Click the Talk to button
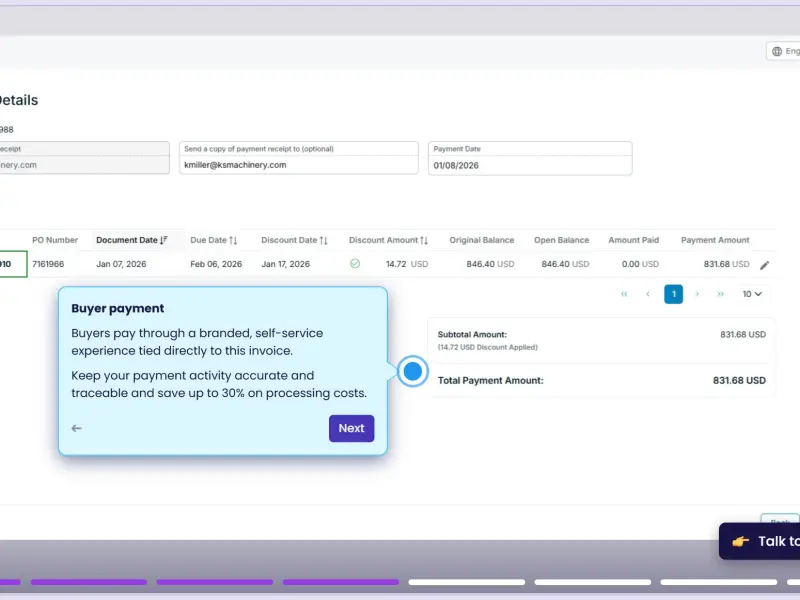This screenshot has width=800, height=600. tap(759, 541)
